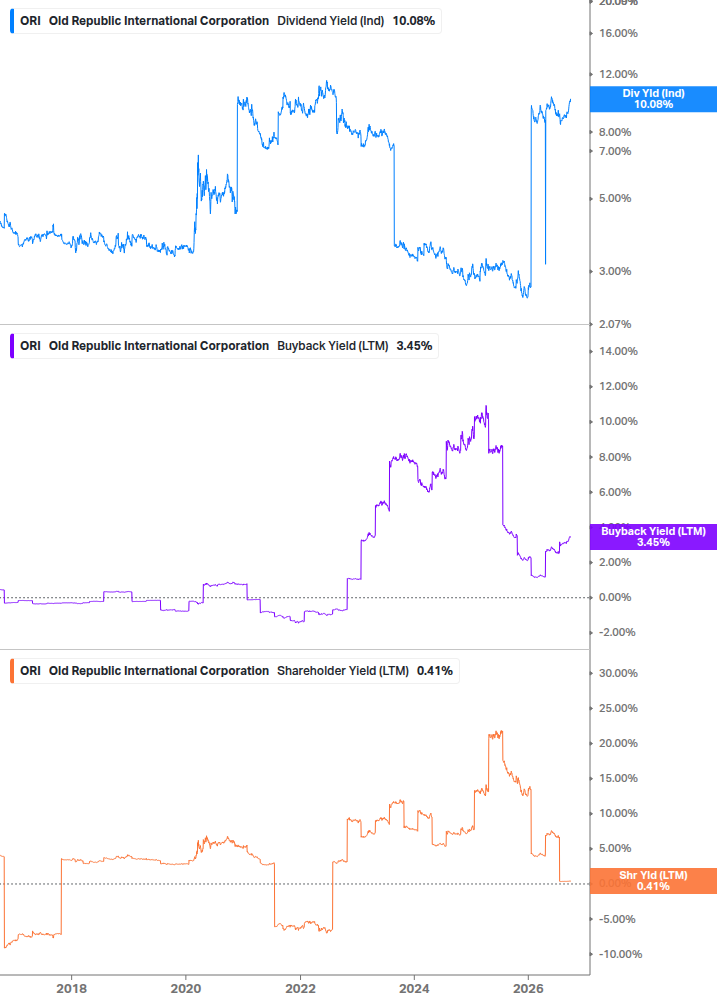
Task: Click the -2.00% tick on buyback yield axis
Action: coord(617,633)
